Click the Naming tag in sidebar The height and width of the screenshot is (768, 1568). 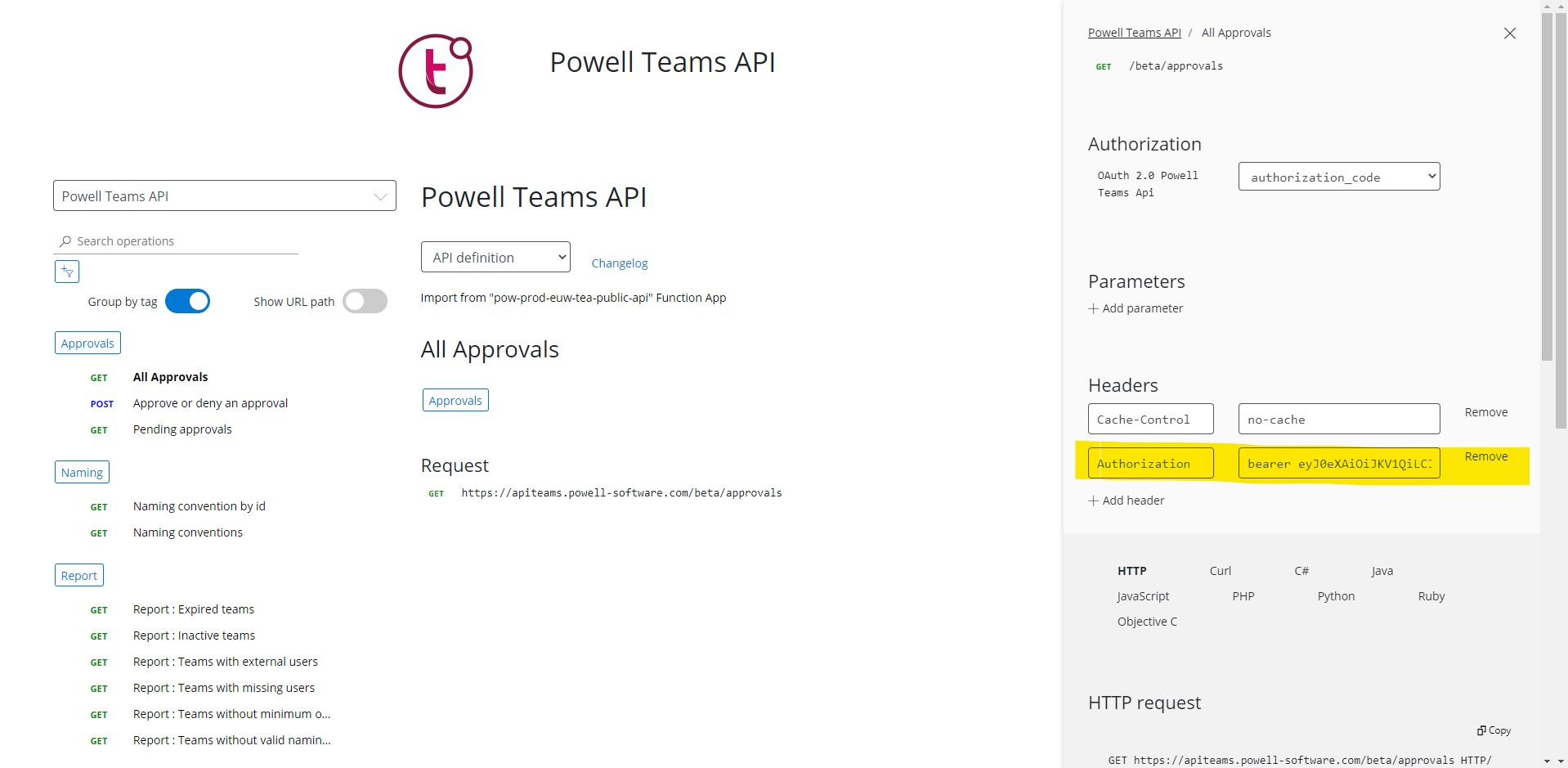coord(82,472)
